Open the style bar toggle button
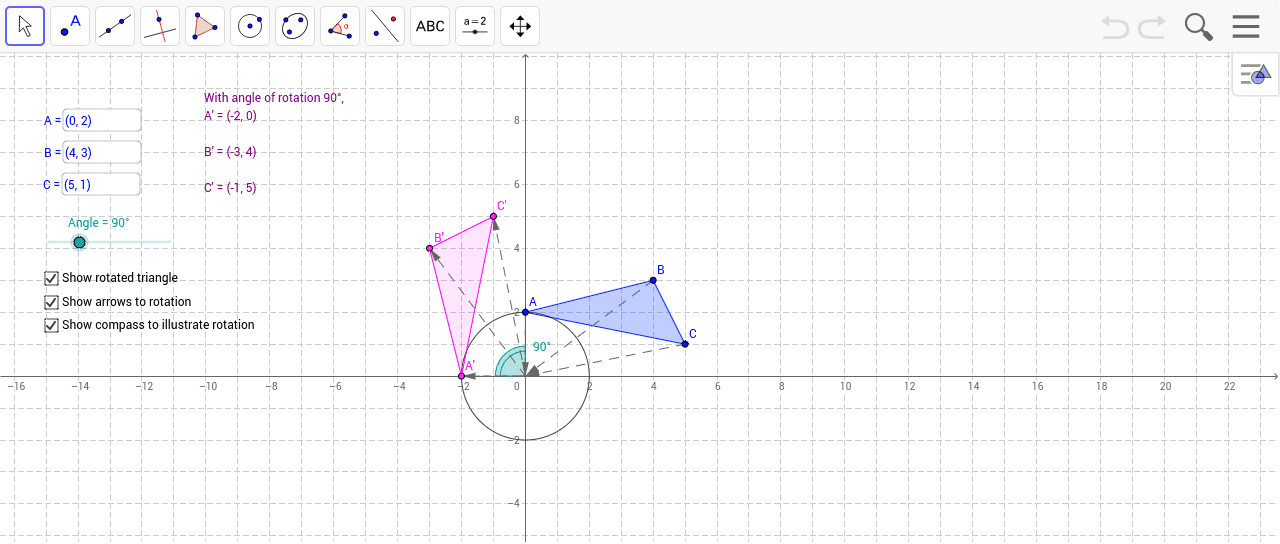Image resolution: width=1280 pixels, height=544 pixels. 1255,74
